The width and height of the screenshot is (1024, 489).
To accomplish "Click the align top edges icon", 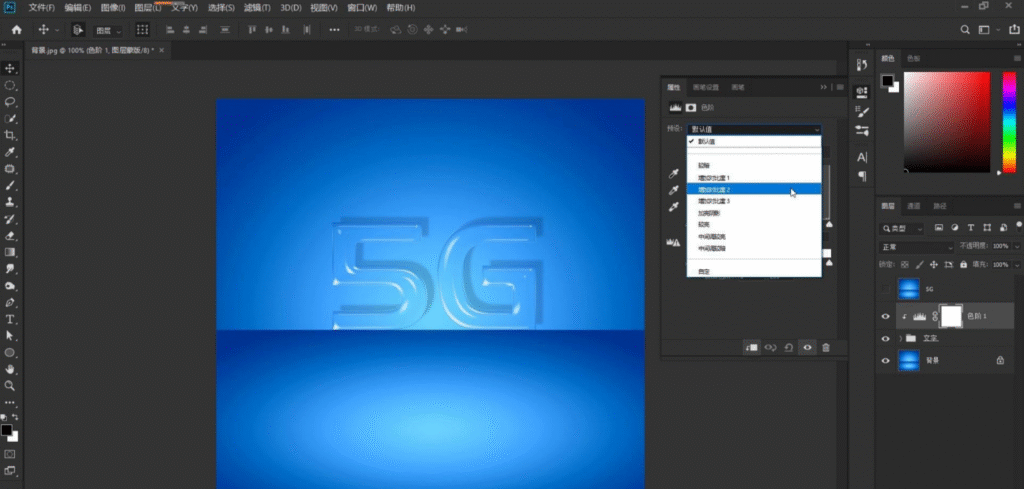I will click(252, 29).
